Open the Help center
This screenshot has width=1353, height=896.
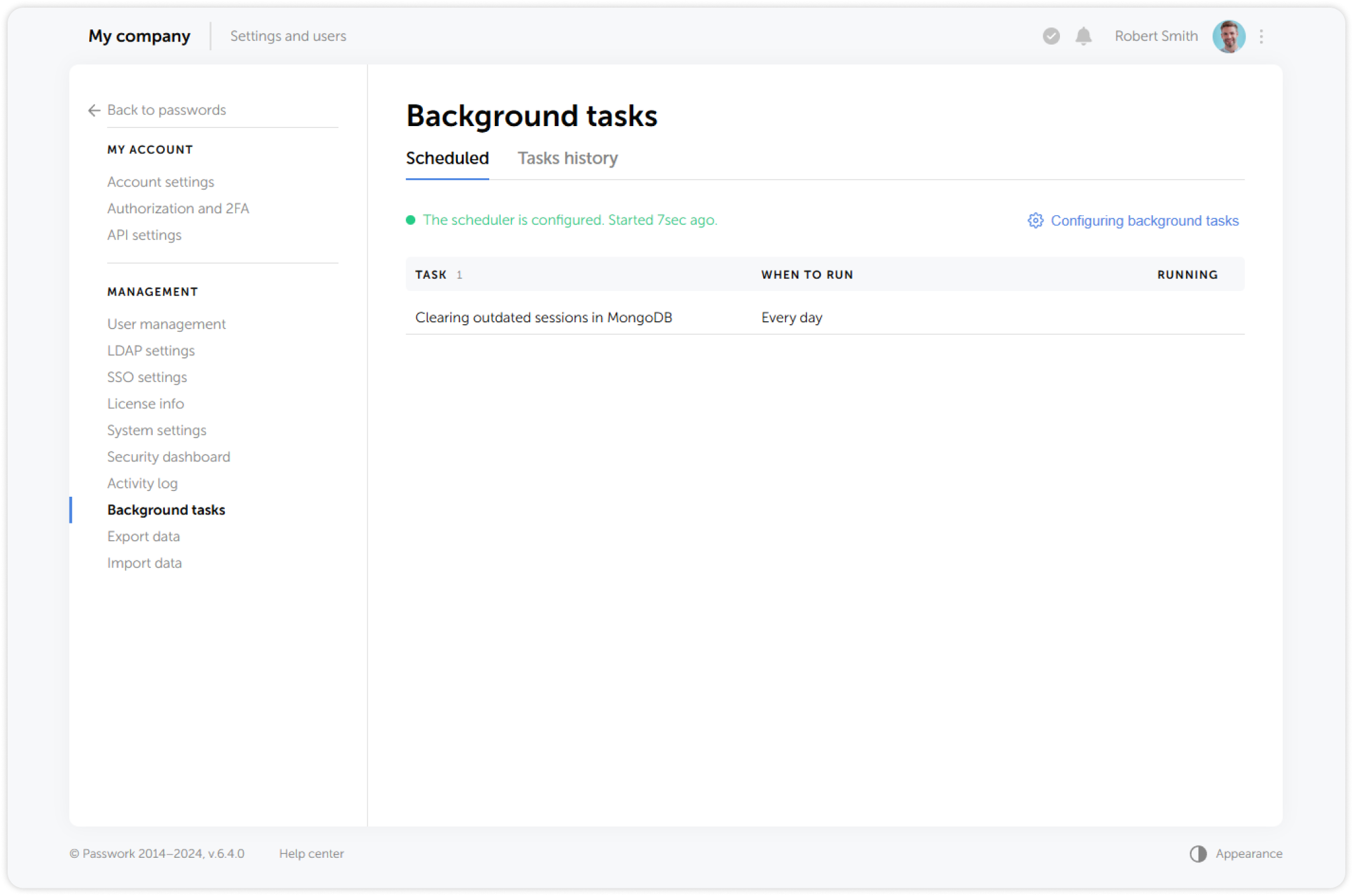pos(311,853)
